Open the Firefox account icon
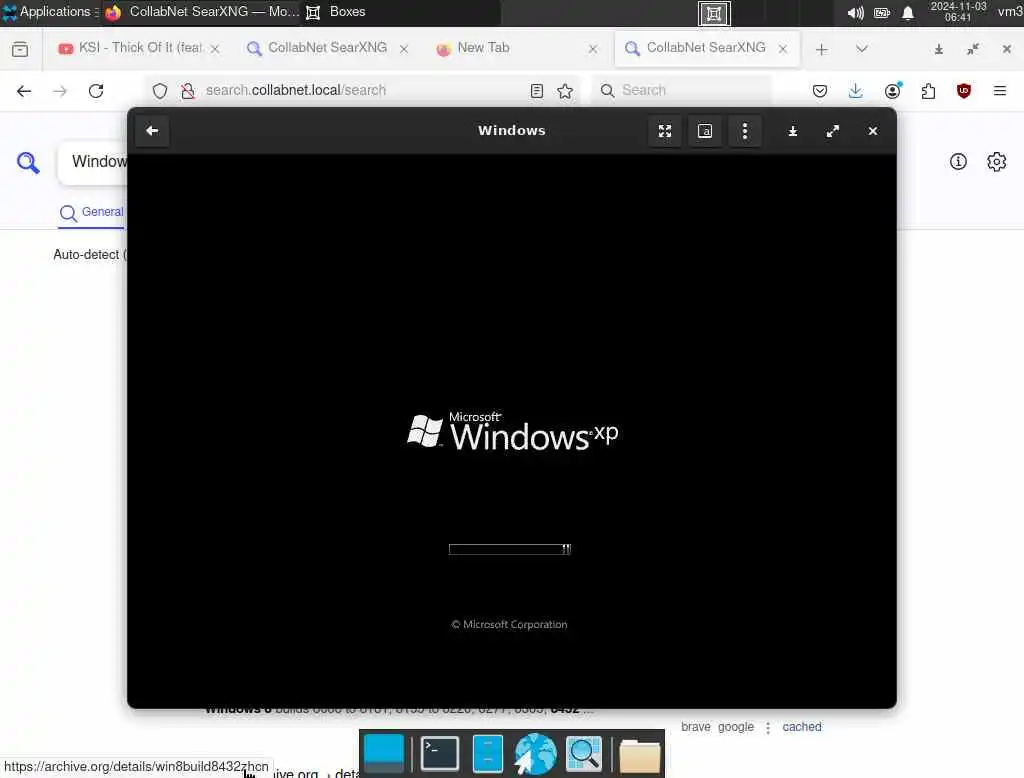 point(893,91)
